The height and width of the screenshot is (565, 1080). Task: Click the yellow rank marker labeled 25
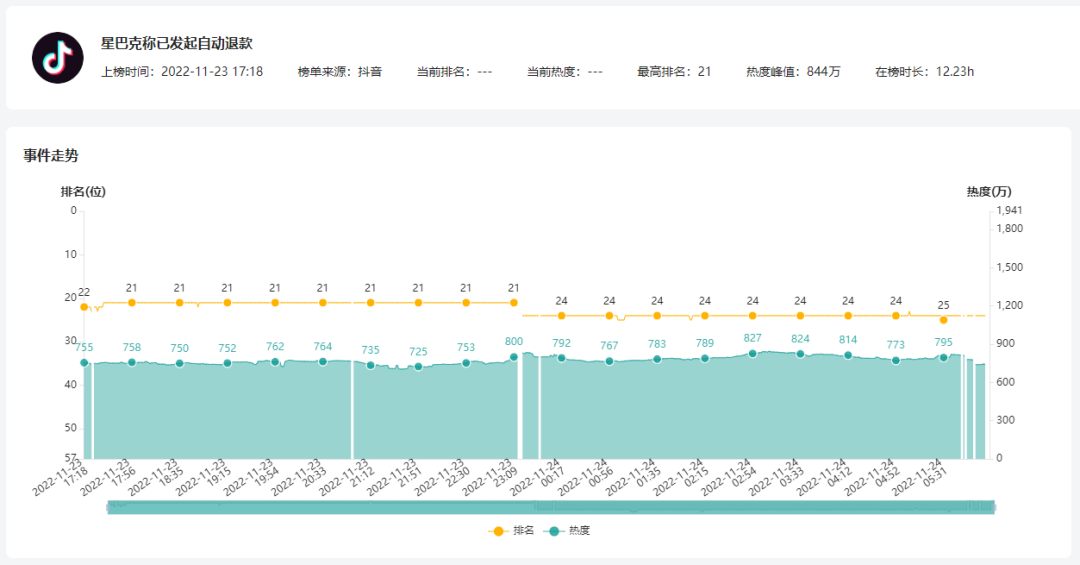pyautogui.click(x=943, y=320)
